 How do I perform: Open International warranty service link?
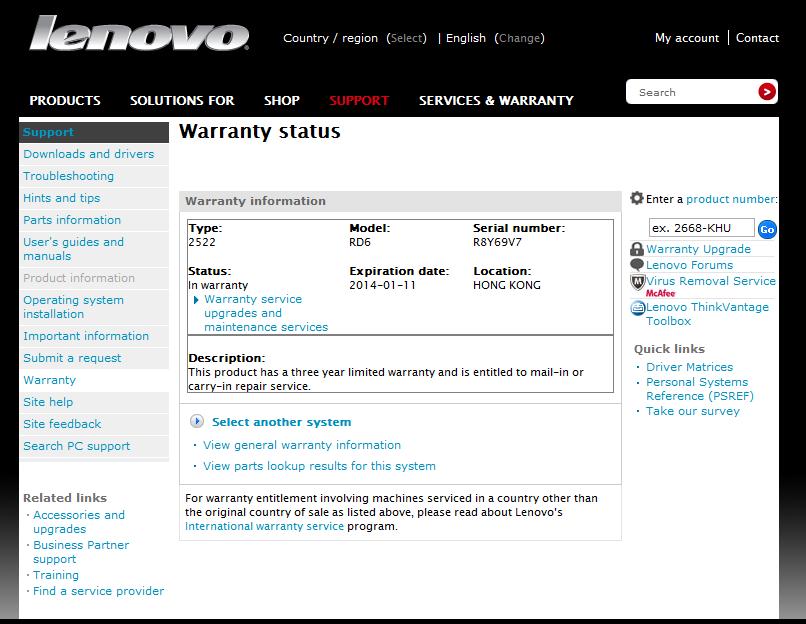[x=264, y=526]
